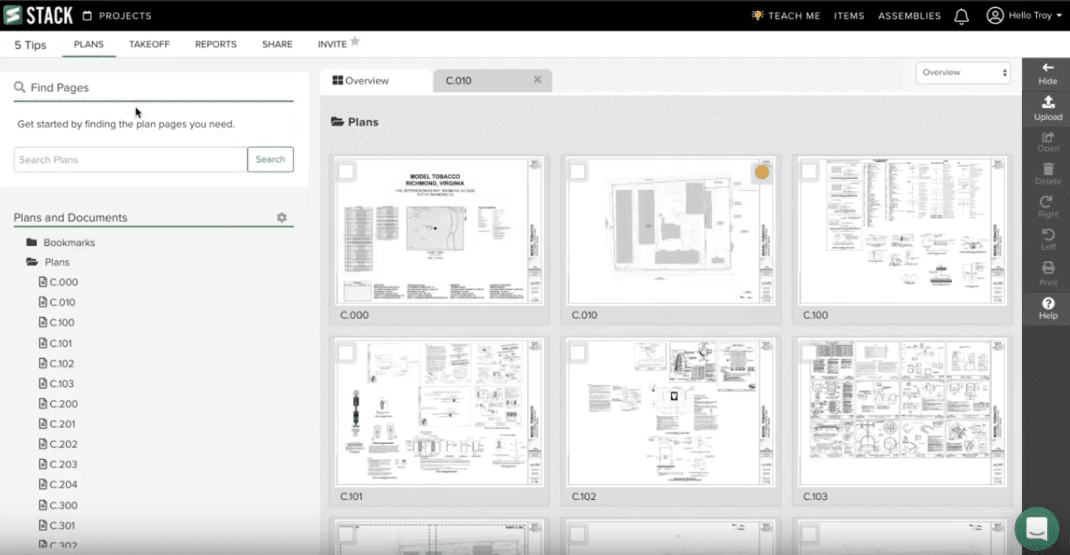The width and height of the screenshot is (1070, 555).
Task: Click the star icon next to Invite
Action: [x=355, y=42]
